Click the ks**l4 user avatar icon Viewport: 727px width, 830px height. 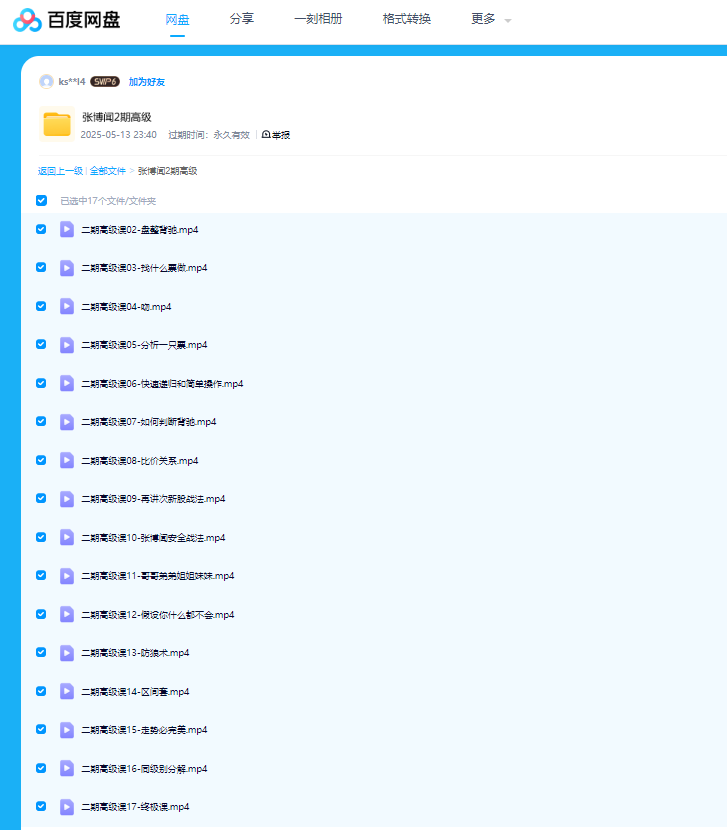46,82
